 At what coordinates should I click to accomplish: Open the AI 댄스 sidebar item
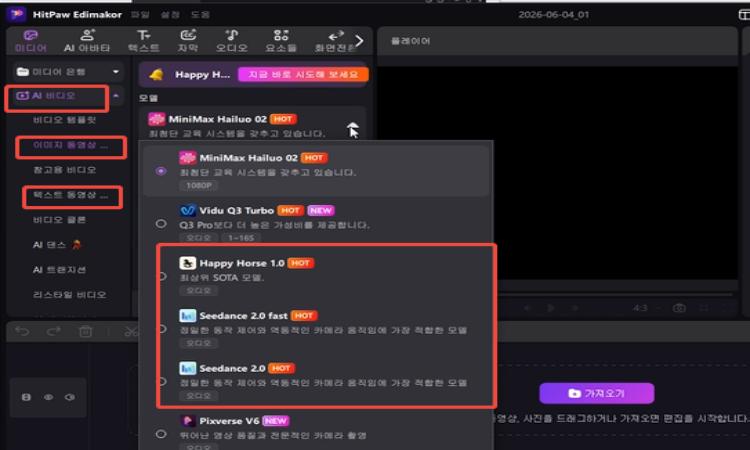pyautogui.click(x=57, y=245)
